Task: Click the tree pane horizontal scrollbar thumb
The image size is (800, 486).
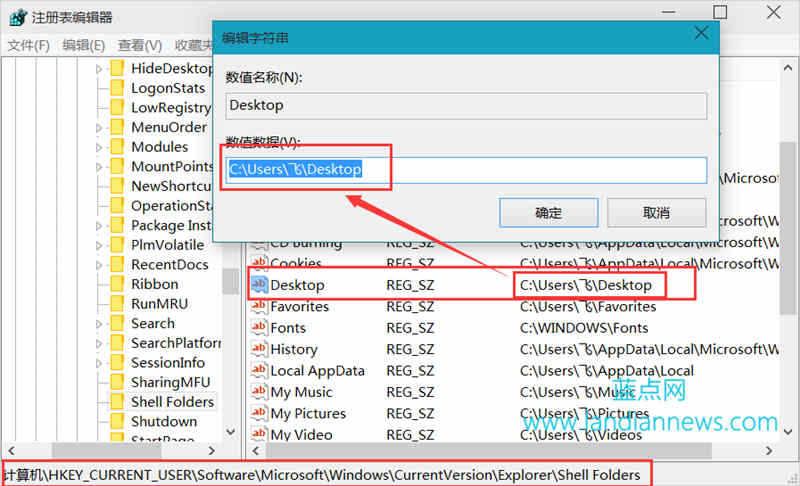Action: point(107,450)
